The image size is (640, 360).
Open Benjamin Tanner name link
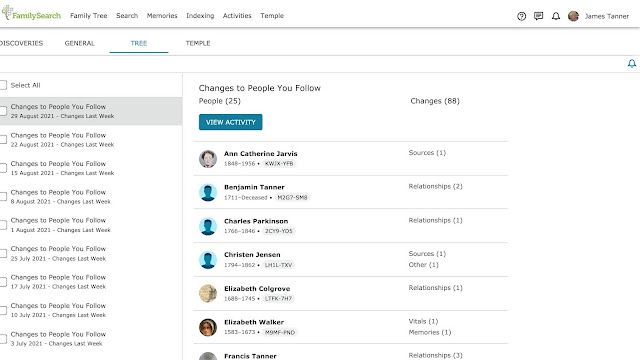(x=254, y=187)
